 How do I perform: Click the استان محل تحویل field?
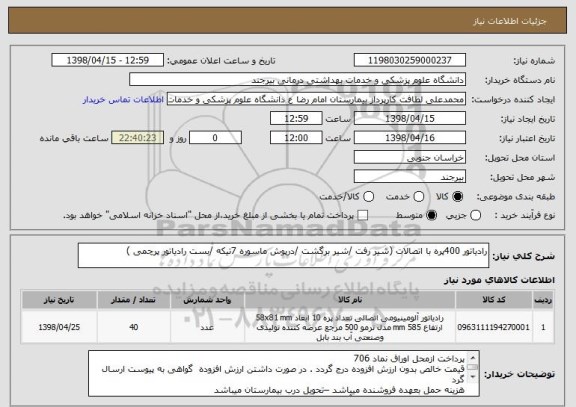(x=410, y=158)
